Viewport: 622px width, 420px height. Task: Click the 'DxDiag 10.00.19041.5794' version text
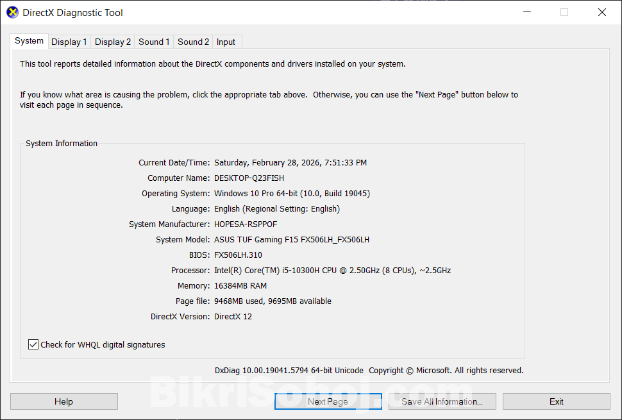click(x=261, y=370)
